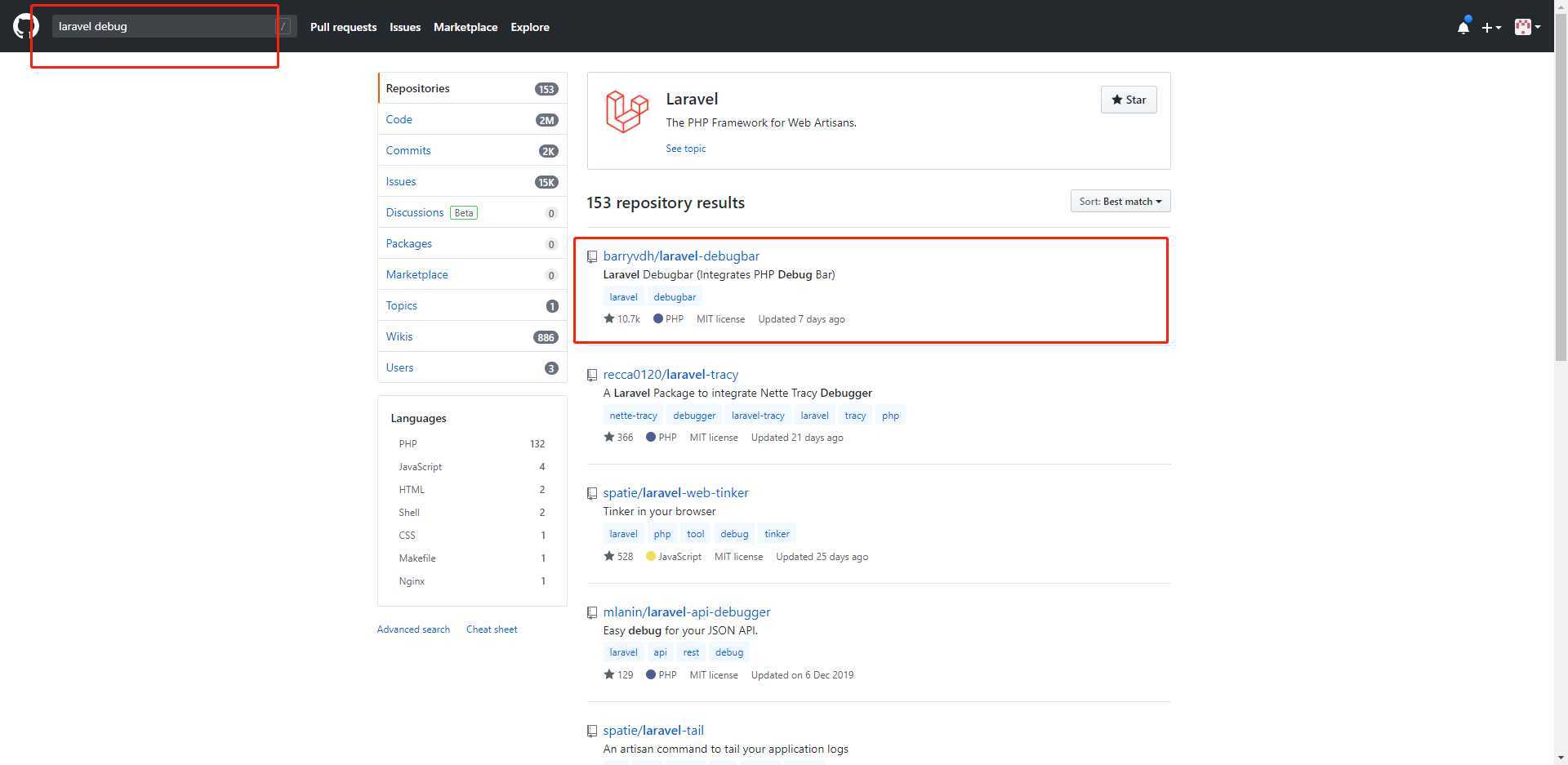Open barryvdh/laravel-debugbar repository
Screen dimensions: 1568x765
[681, 256]
